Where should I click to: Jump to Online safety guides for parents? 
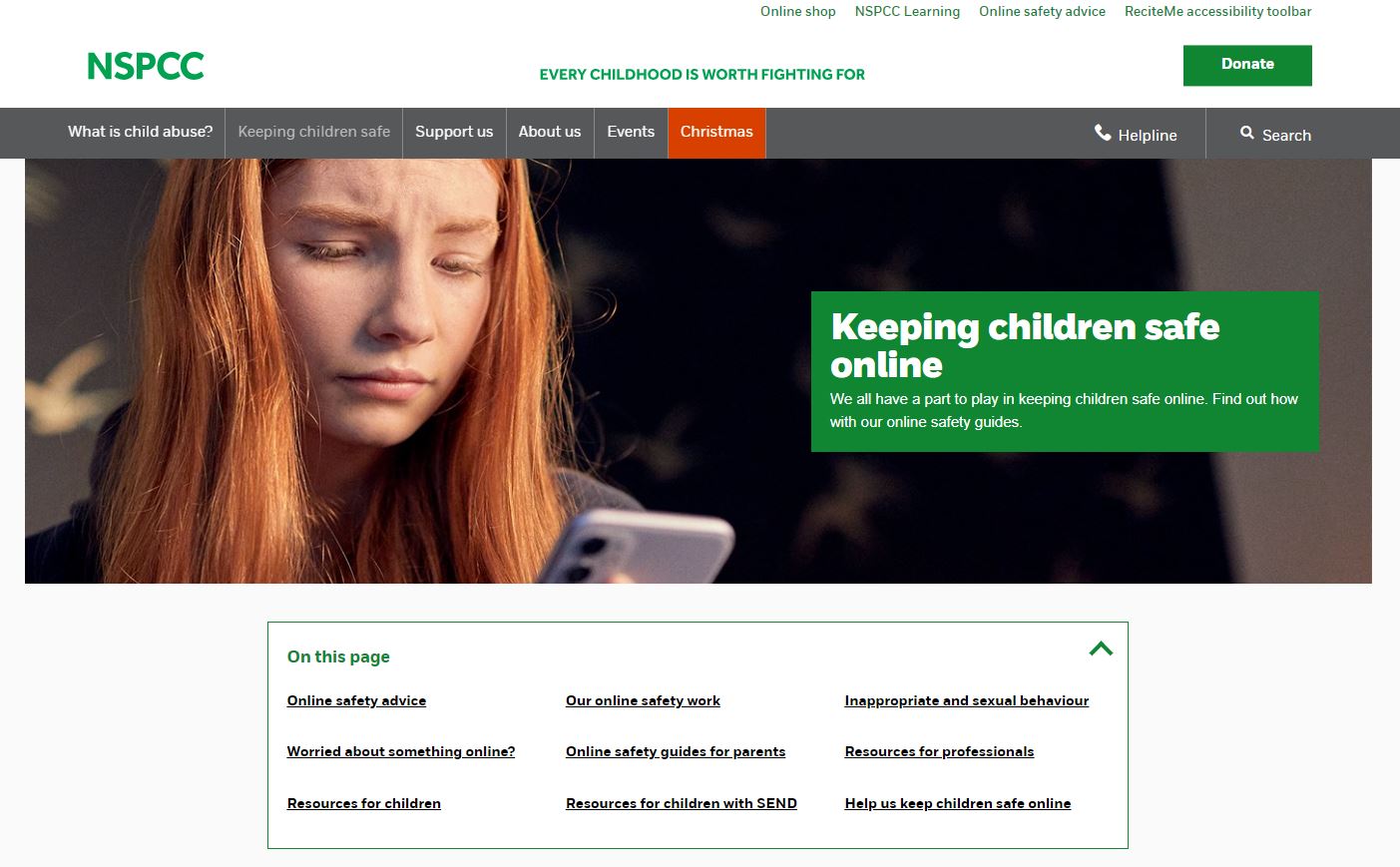[676, 751]
